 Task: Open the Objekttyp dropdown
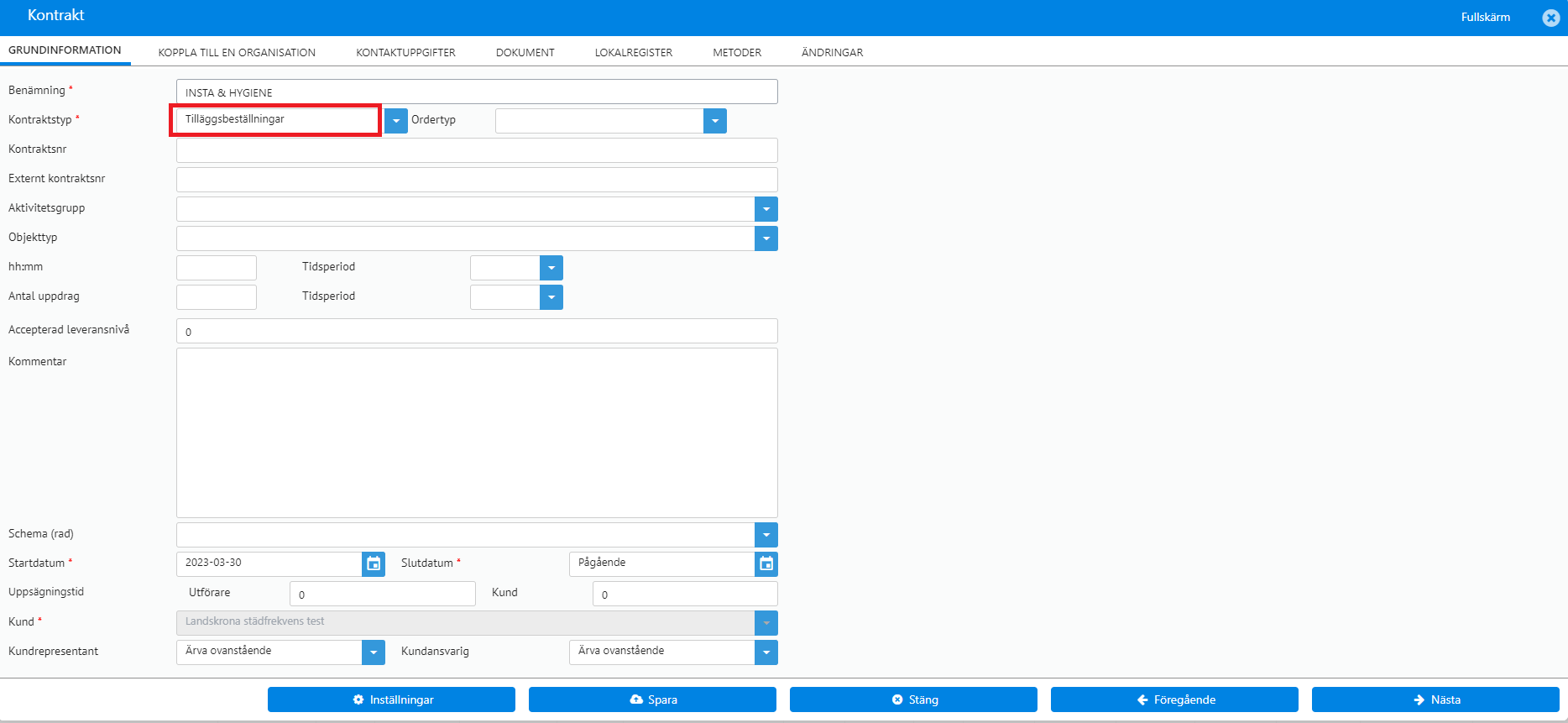point(766,238)
